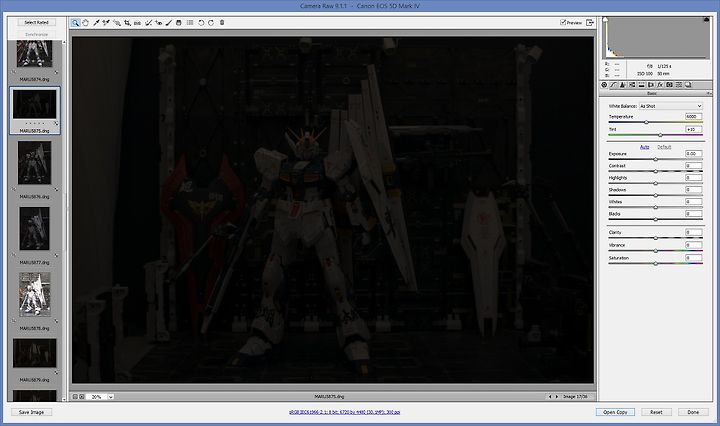Open the zoom level dropdown showing 20%
Viewport: 720px width, 426px height.
click(111, 397)
